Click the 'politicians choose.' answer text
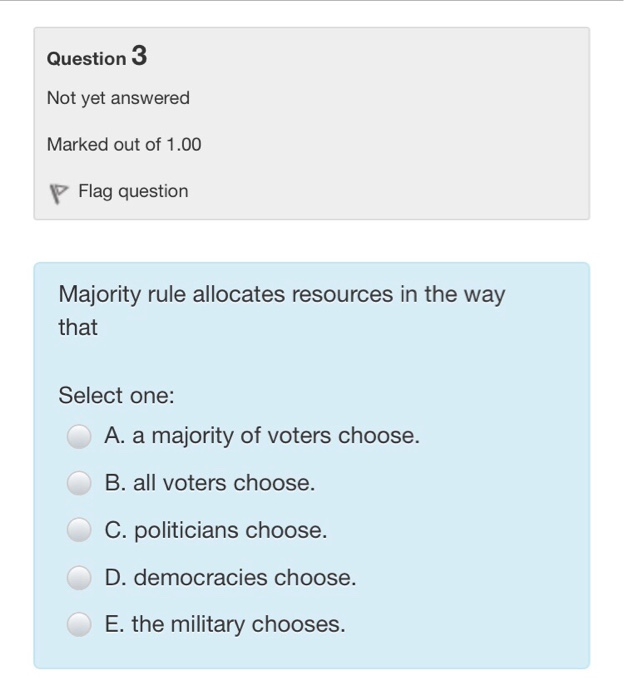Image resolution: width=624 pixels, height=700 pixels. point(231,530)
